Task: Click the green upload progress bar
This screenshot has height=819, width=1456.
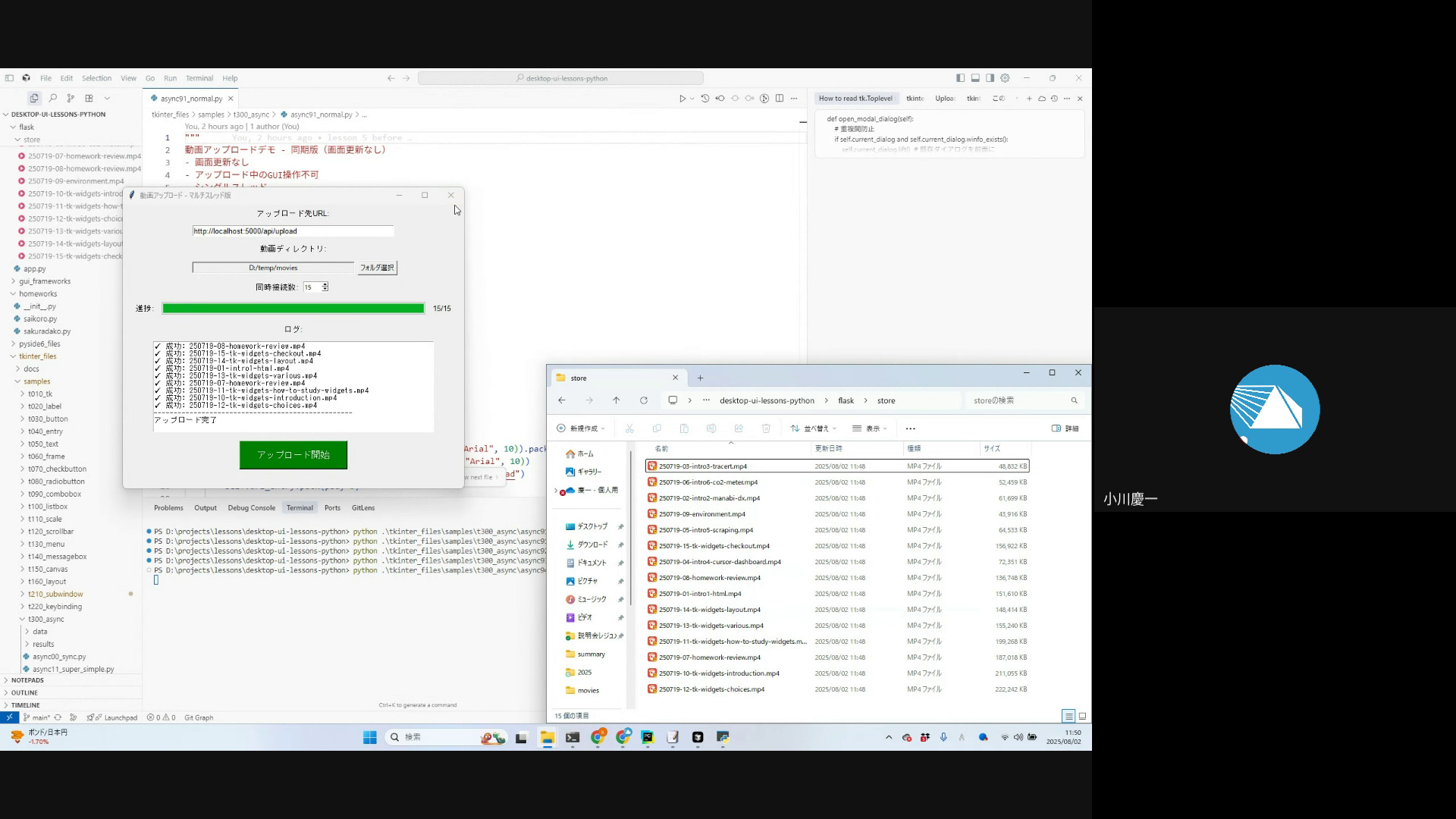Action: pyautogui.click(x=293, y=309)
